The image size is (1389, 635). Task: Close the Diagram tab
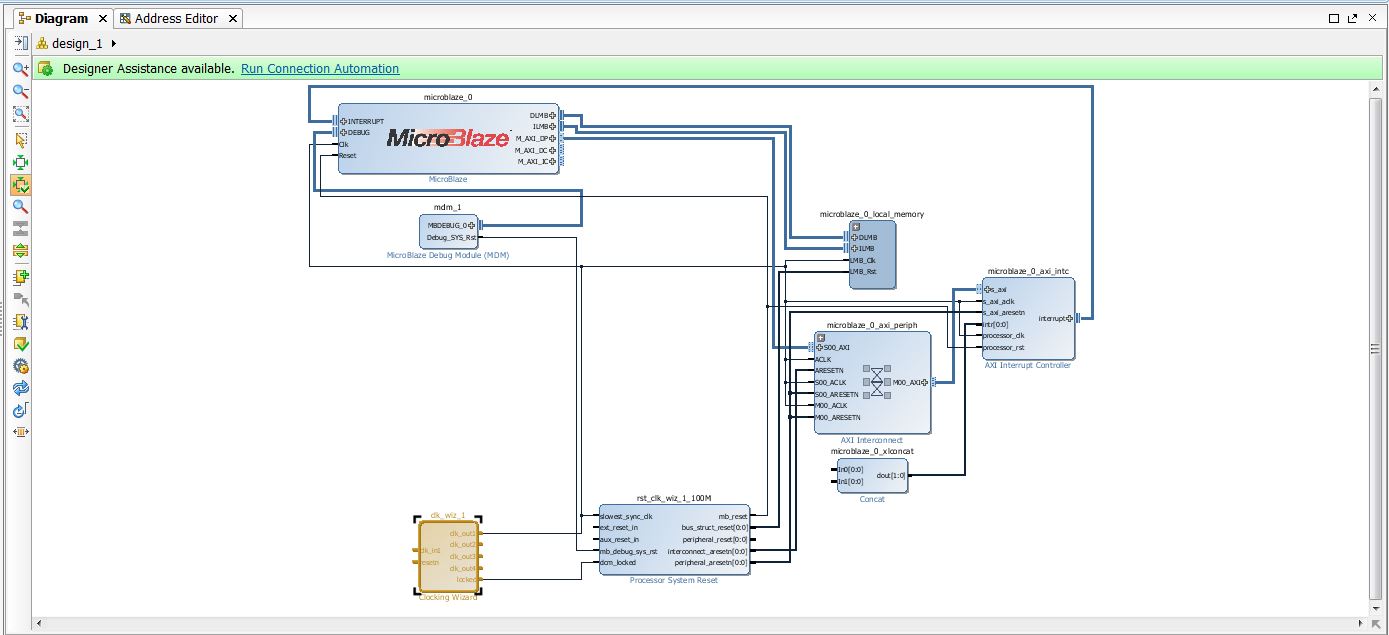pyautogui.click(x=102, y=18)
